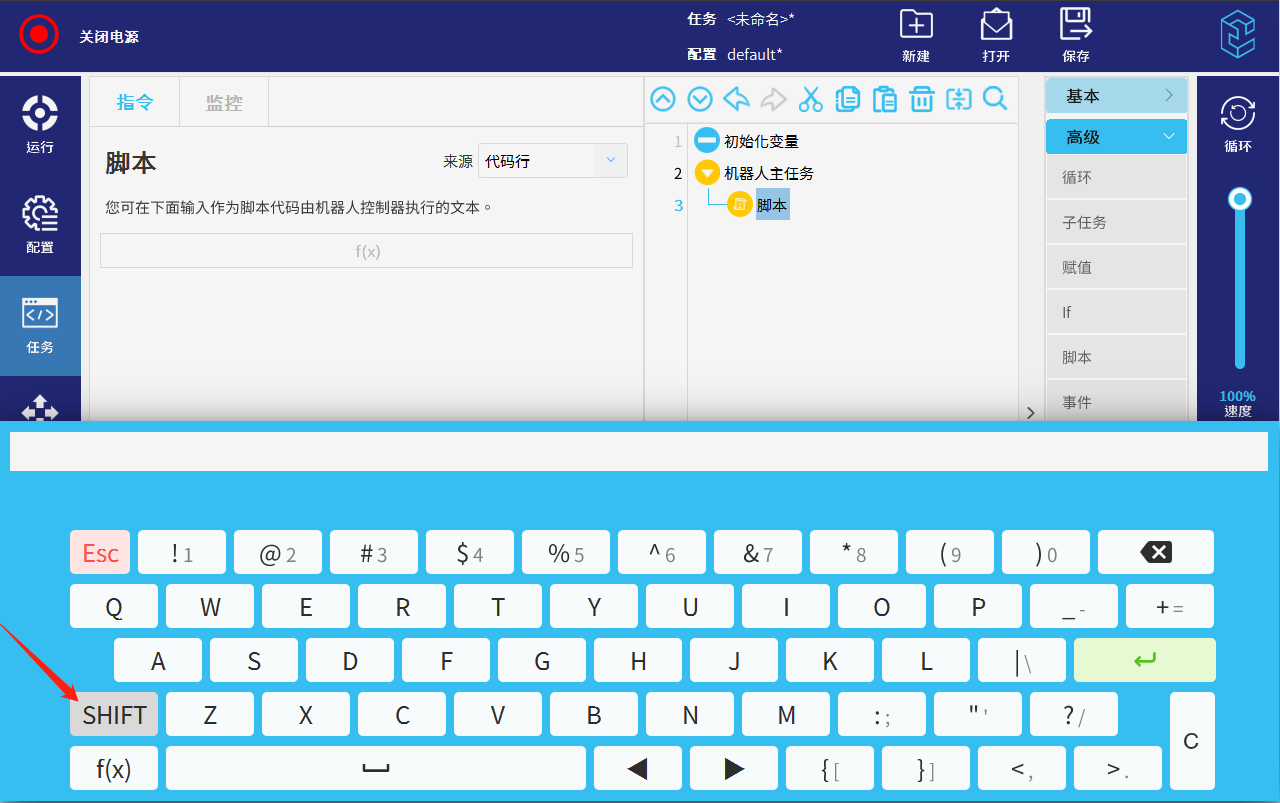Switch to the 监控 tab
The width and height of the screenshot is (1280, 803).
(224, 102)
